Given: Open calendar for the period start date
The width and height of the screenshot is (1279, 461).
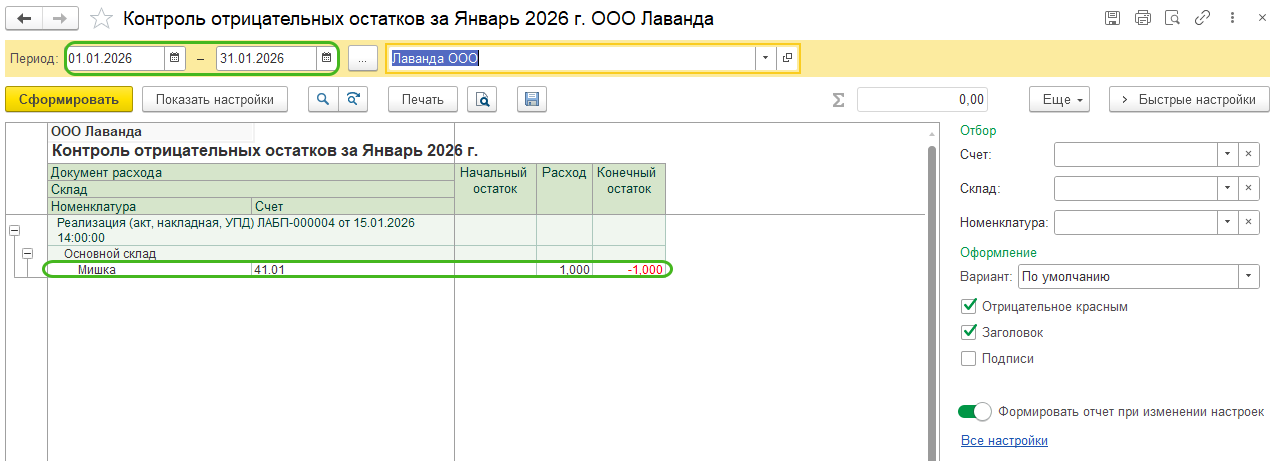Looking at the screenshot, I should pos(175,59).
